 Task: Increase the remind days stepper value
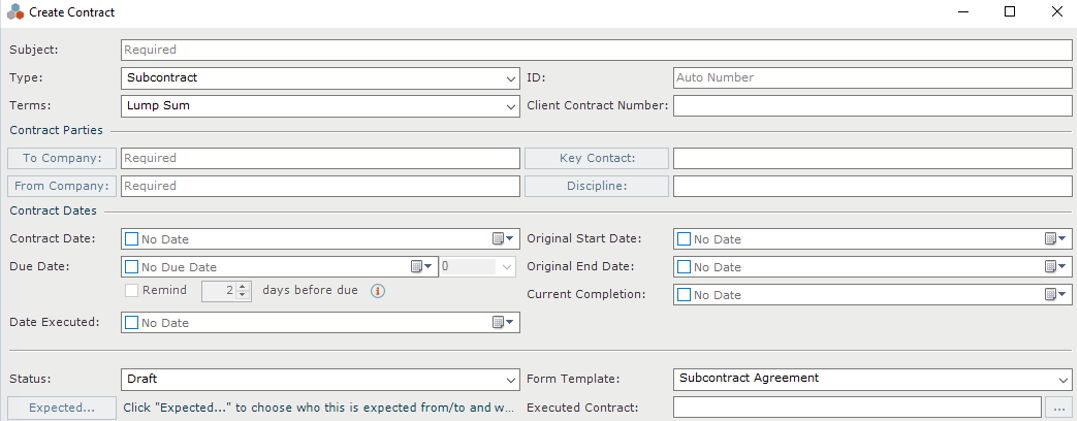[241, 286]
